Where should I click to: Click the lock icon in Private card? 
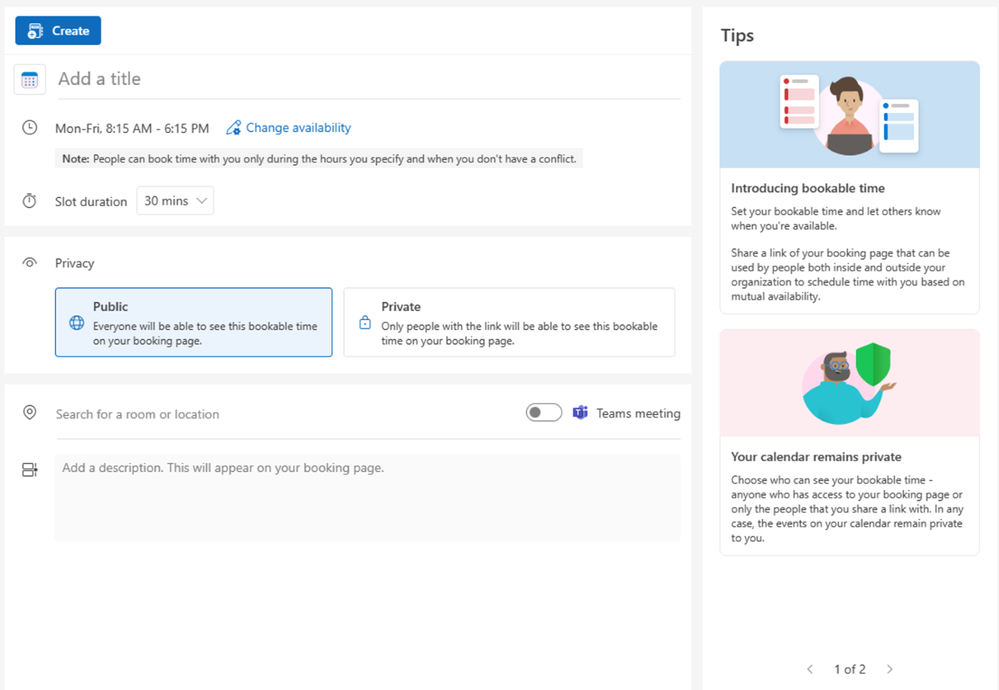pyautogui.click(x=365, y=322)
